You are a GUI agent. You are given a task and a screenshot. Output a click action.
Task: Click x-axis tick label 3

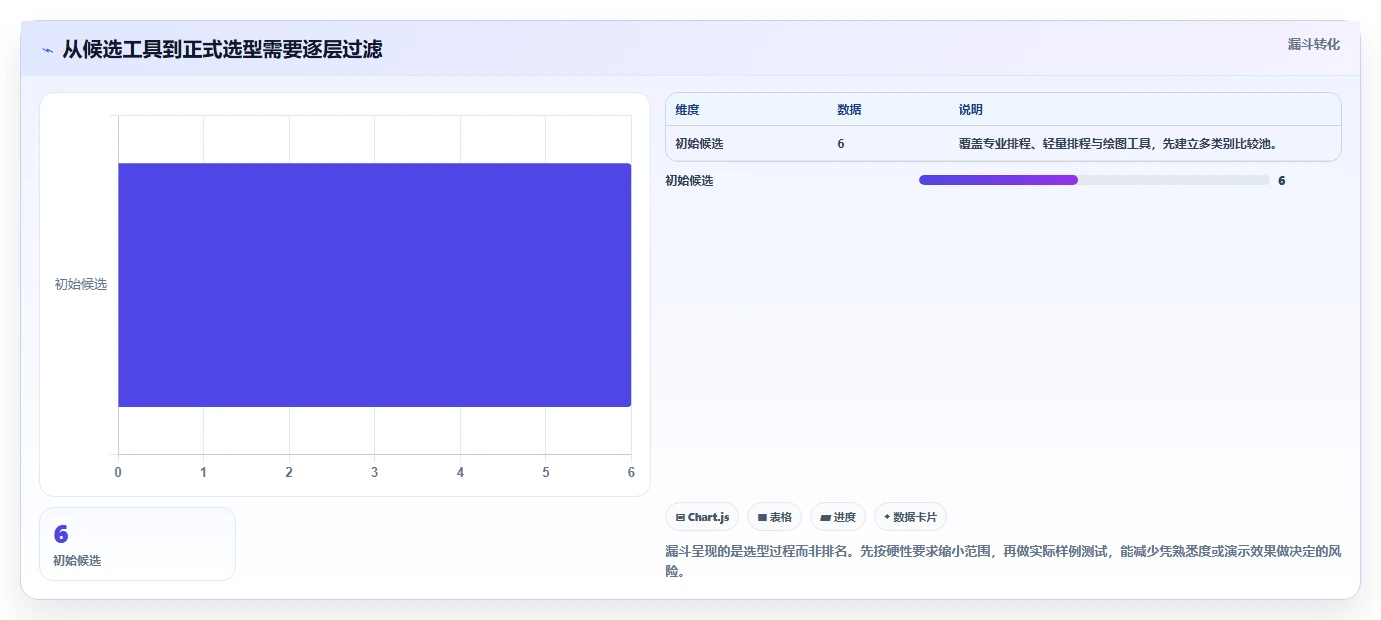tap(374, 472)
